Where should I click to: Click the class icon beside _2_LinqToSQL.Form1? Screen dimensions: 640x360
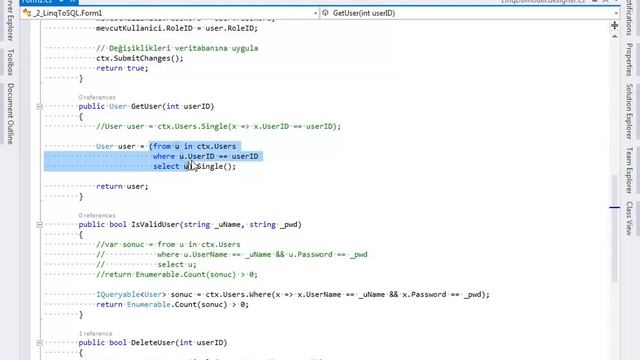point(27,13)
